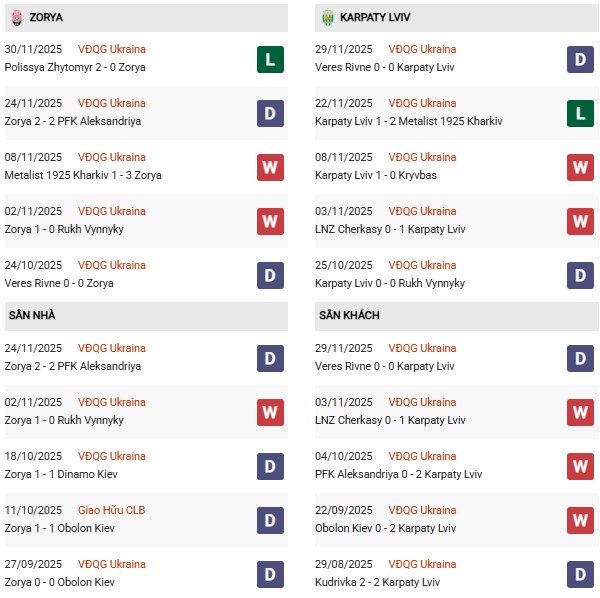Select the KARPATY LVIV header title
Viewport: 600px width, 598px height.
tap(374, 18)
